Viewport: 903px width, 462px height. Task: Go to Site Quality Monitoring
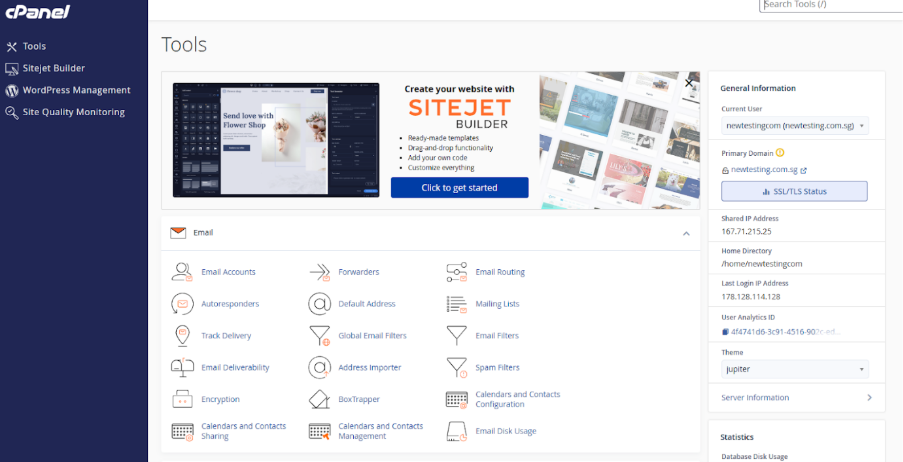click(73, 112)
